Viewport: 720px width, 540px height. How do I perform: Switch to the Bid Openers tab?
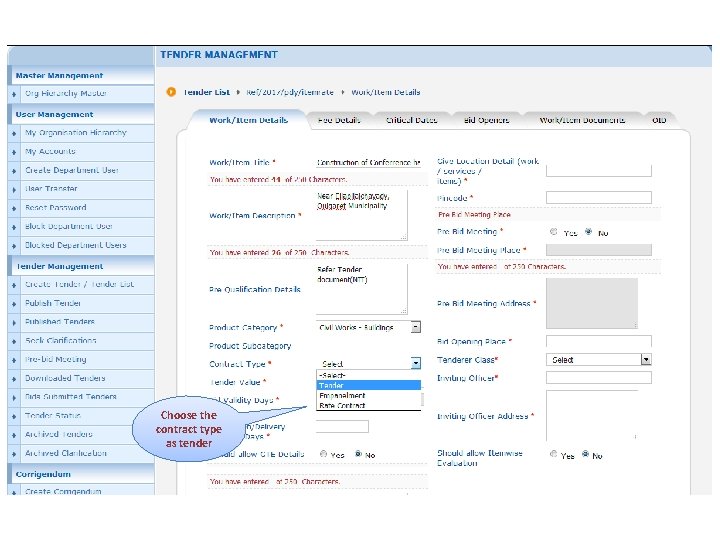[x=486, y=120]
